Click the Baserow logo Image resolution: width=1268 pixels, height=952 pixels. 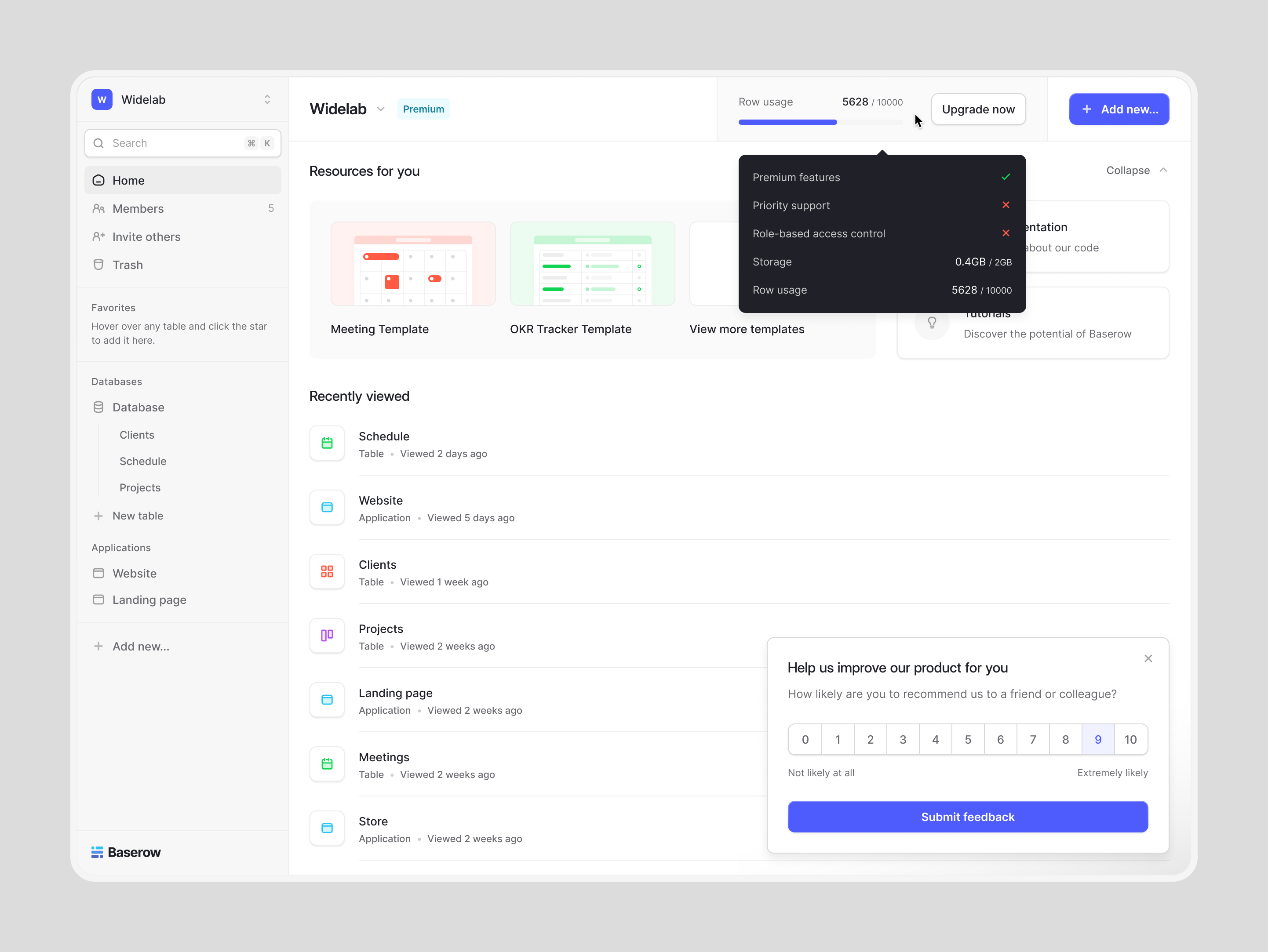(126, 852)
